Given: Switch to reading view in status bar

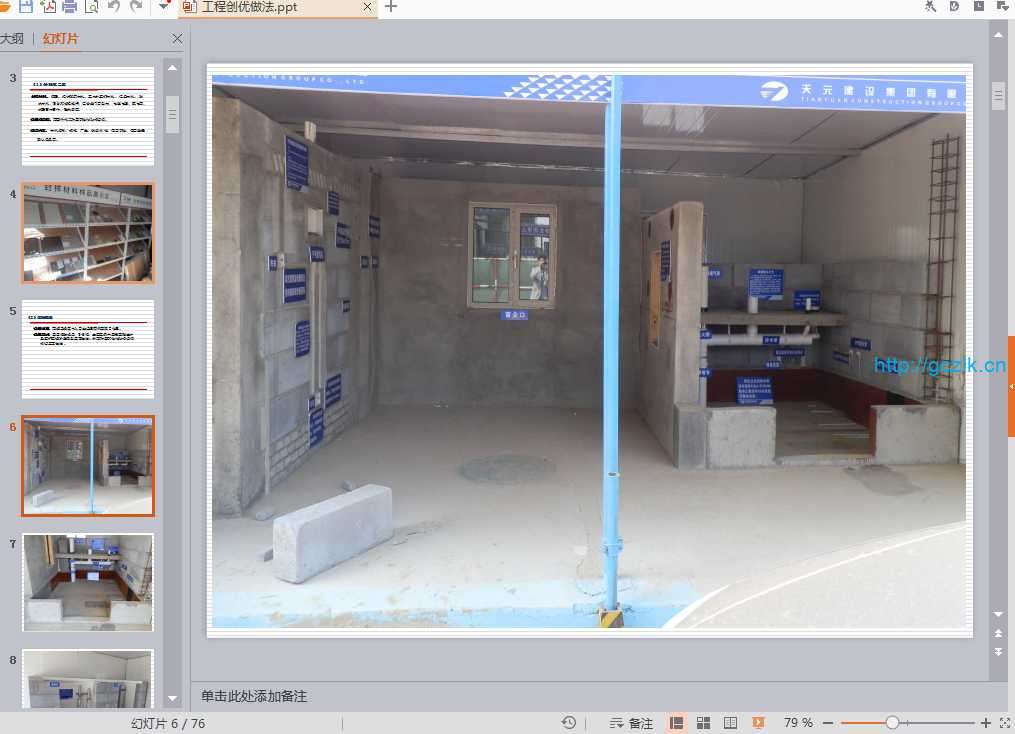Looking at the screenshot, I should 731,723.
